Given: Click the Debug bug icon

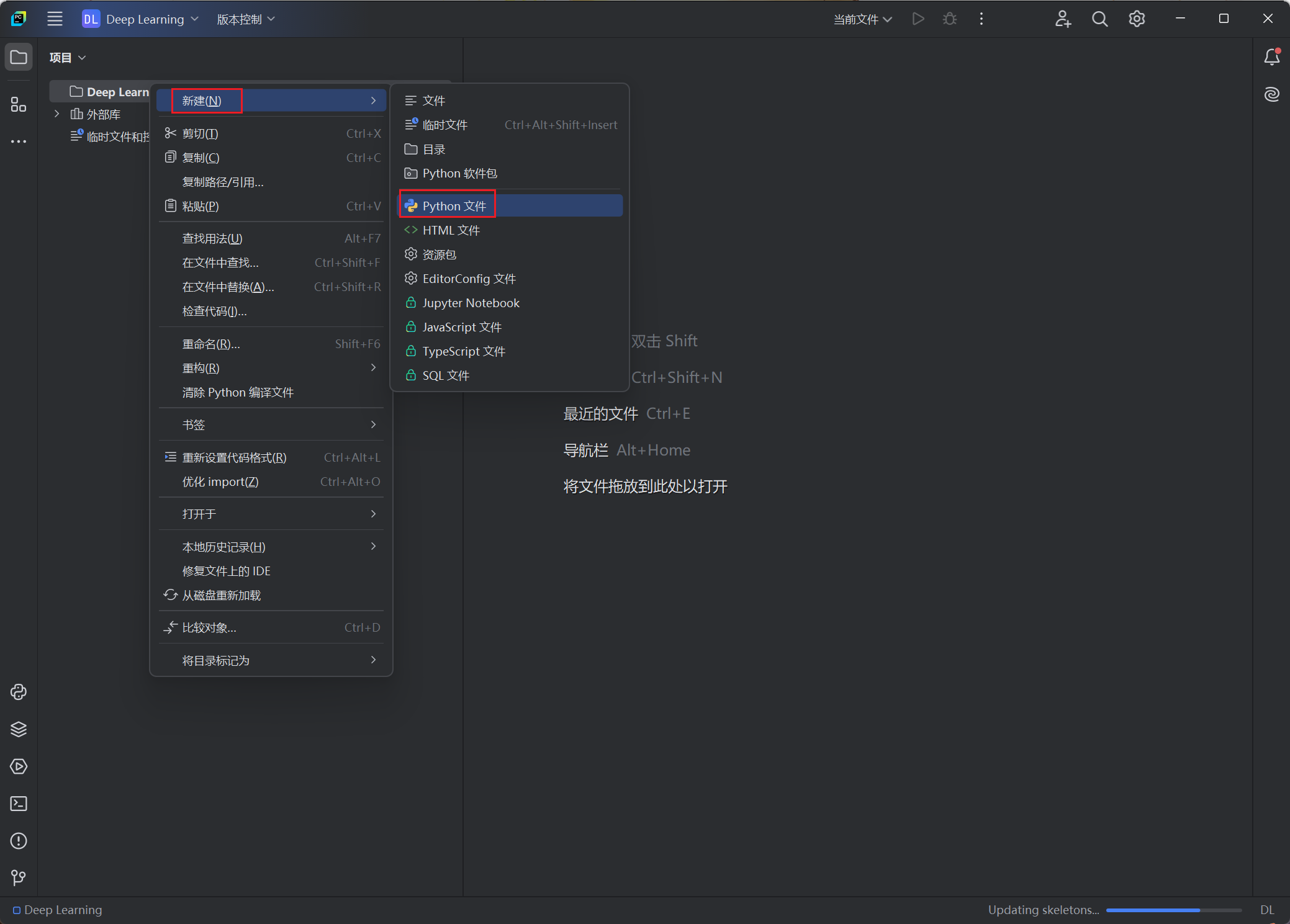Looking at the screenshot, I should 949,19.
